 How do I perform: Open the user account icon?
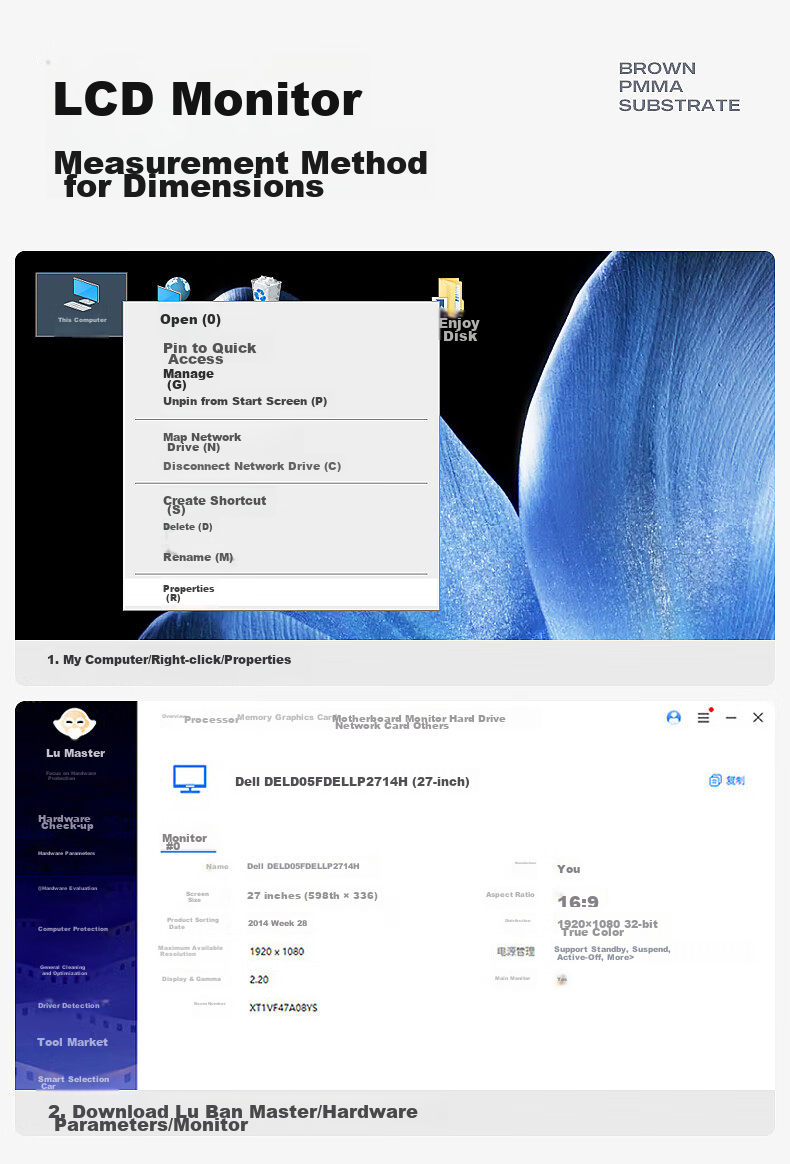[x=673, y=717]
